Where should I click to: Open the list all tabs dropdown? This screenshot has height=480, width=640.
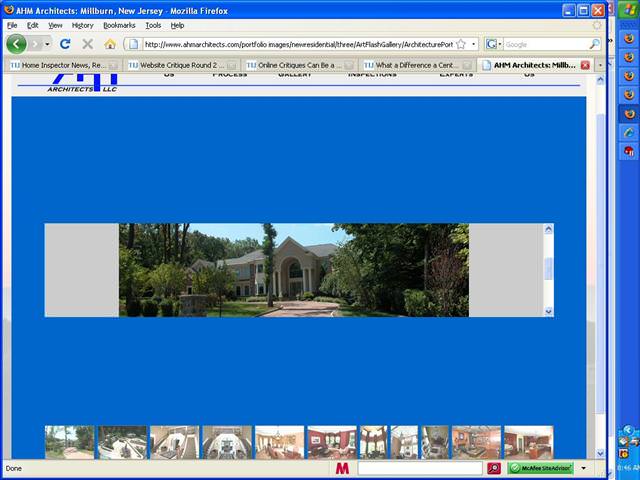point(600,65)
